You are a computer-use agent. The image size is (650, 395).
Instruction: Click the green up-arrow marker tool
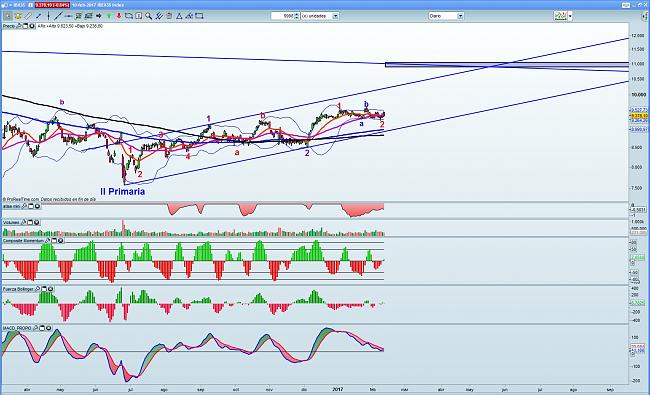(109, 16)
